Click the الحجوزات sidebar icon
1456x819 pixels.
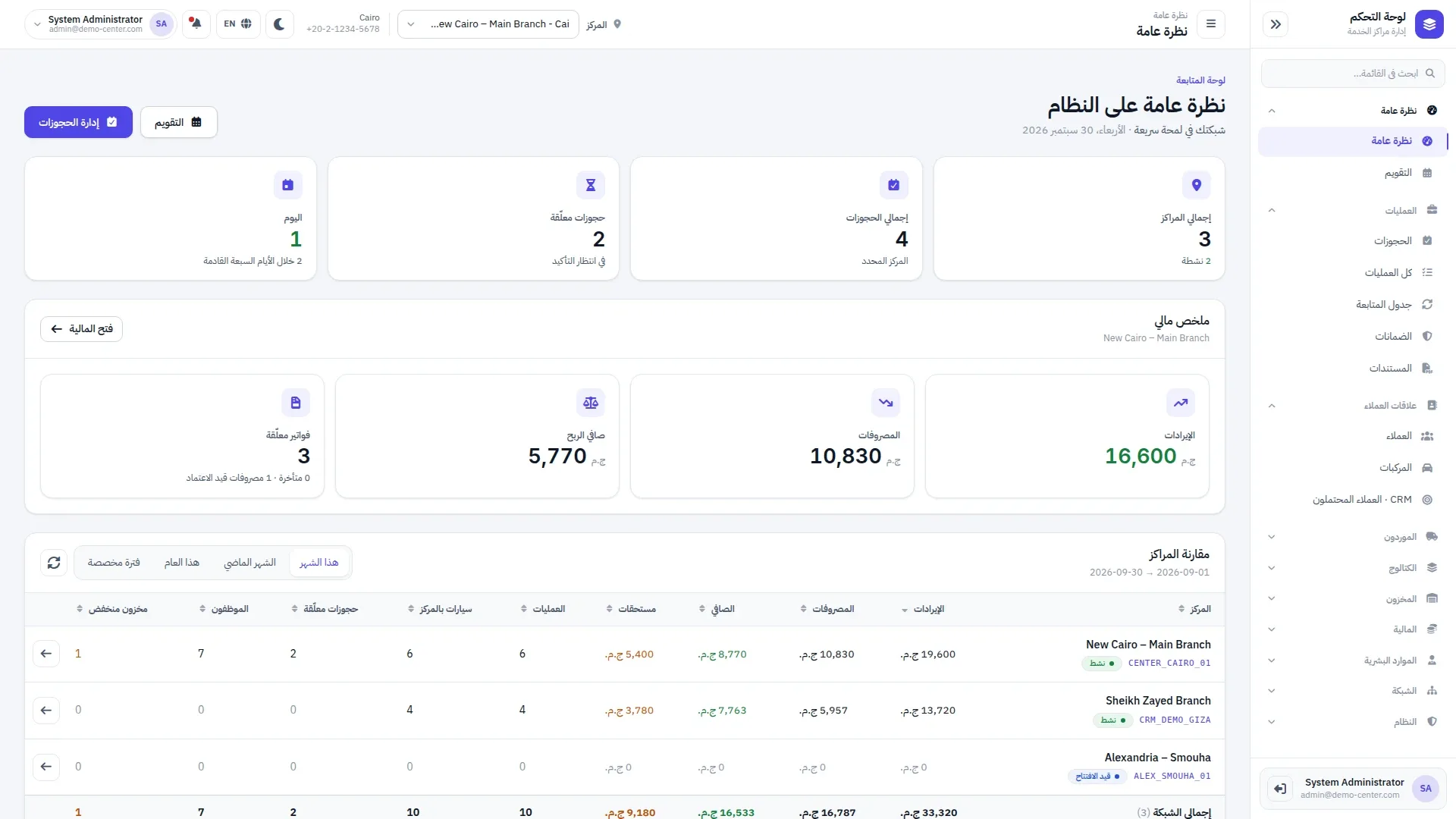click(1427, 241)
